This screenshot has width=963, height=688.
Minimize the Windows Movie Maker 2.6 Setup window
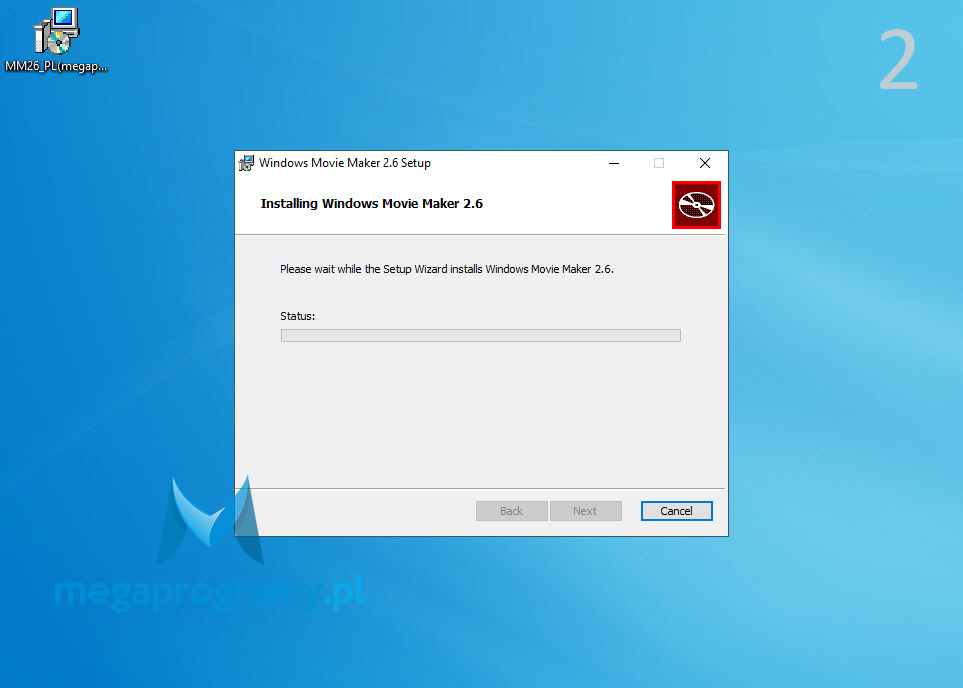click(614, 163)
